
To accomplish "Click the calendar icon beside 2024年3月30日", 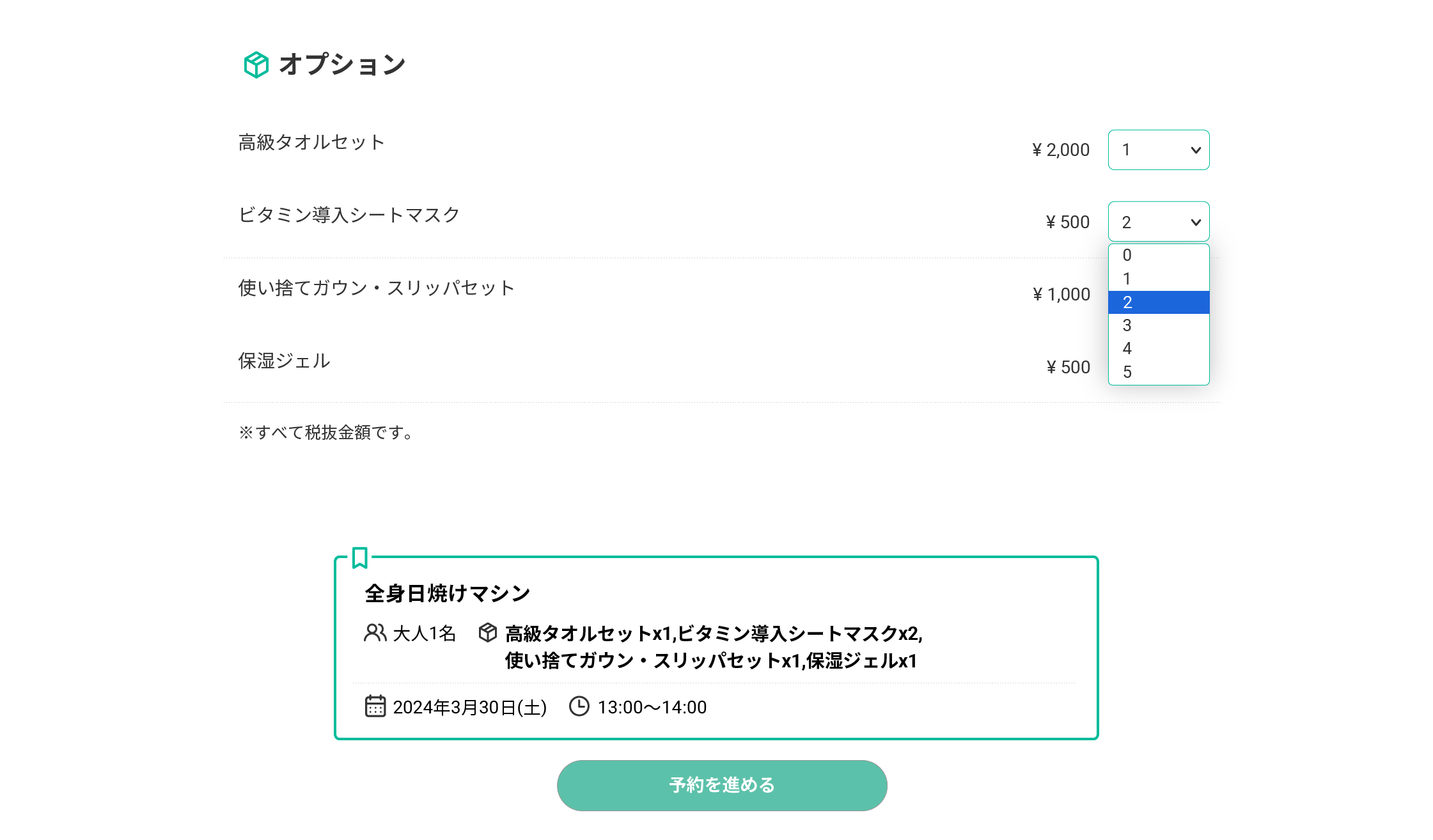I will click(x=375, y=706).
